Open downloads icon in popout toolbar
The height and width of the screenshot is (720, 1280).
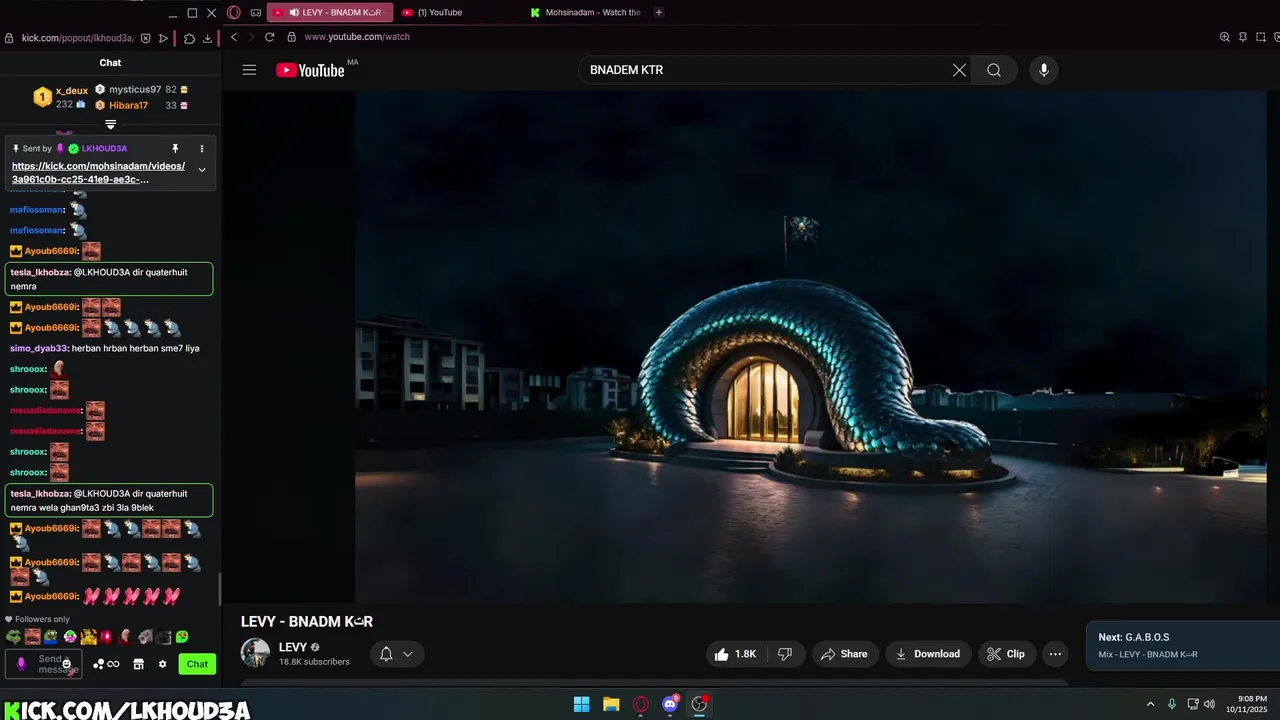tap(208, 38)
